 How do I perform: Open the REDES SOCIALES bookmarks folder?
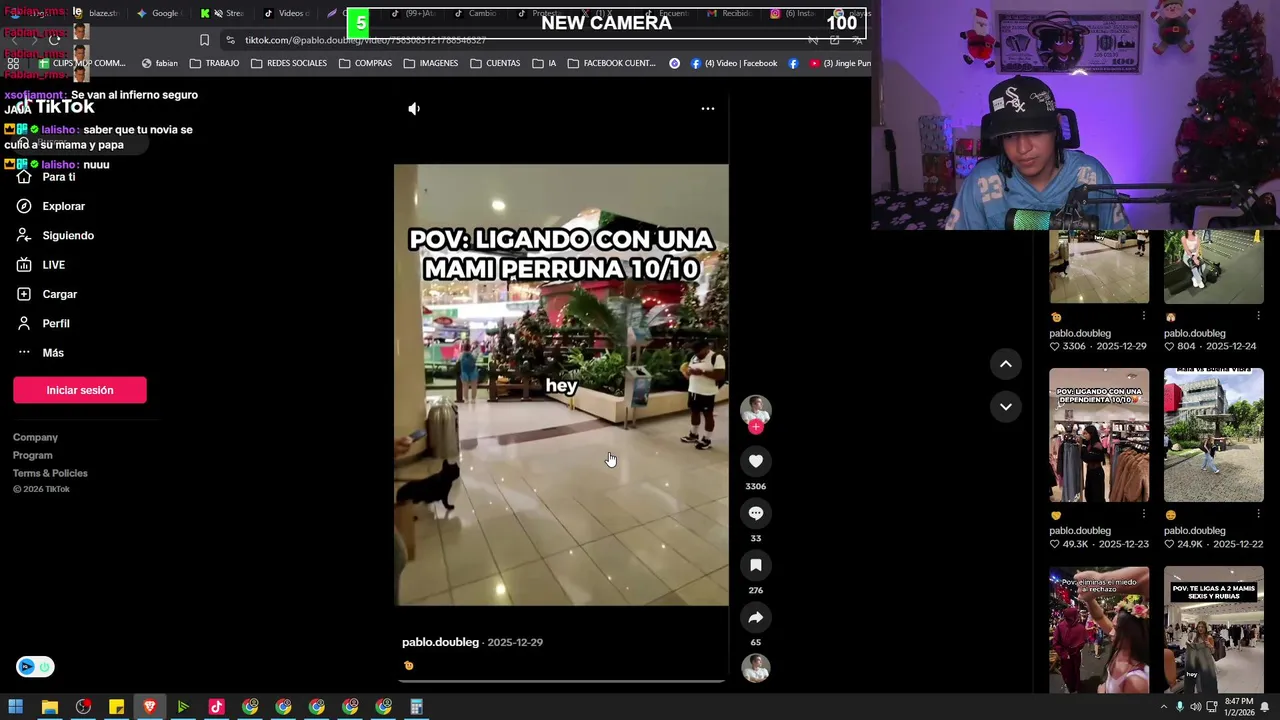[289, 63]
